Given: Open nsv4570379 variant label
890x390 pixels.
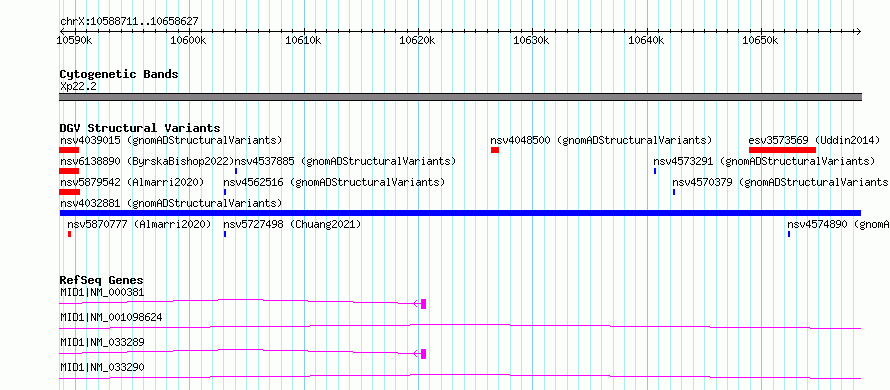Looking at the screenshot, I should click(780, 182).
